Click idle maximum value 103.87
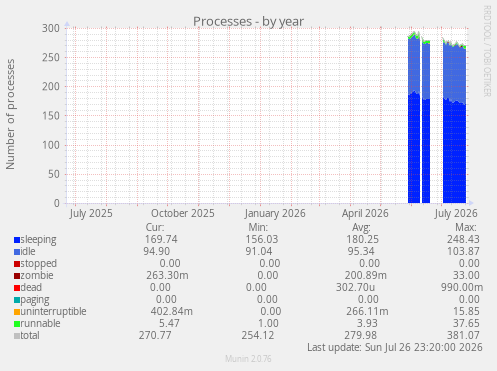Screen dimensions: 497x371 click(x=463, y=251)
